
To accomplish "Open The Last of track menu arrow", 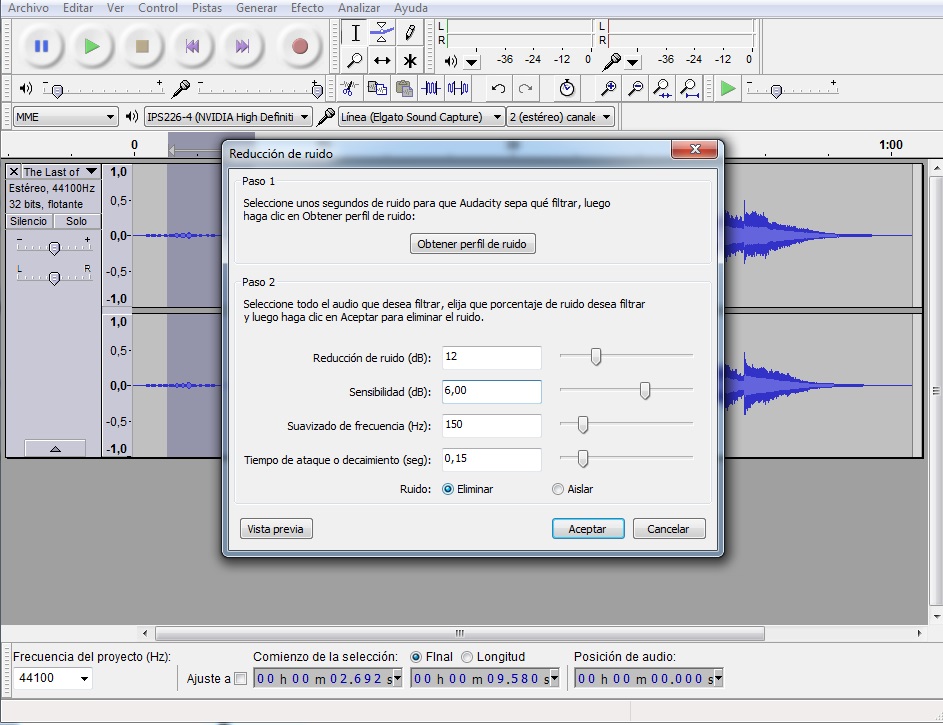I will (x=91, y=171).
